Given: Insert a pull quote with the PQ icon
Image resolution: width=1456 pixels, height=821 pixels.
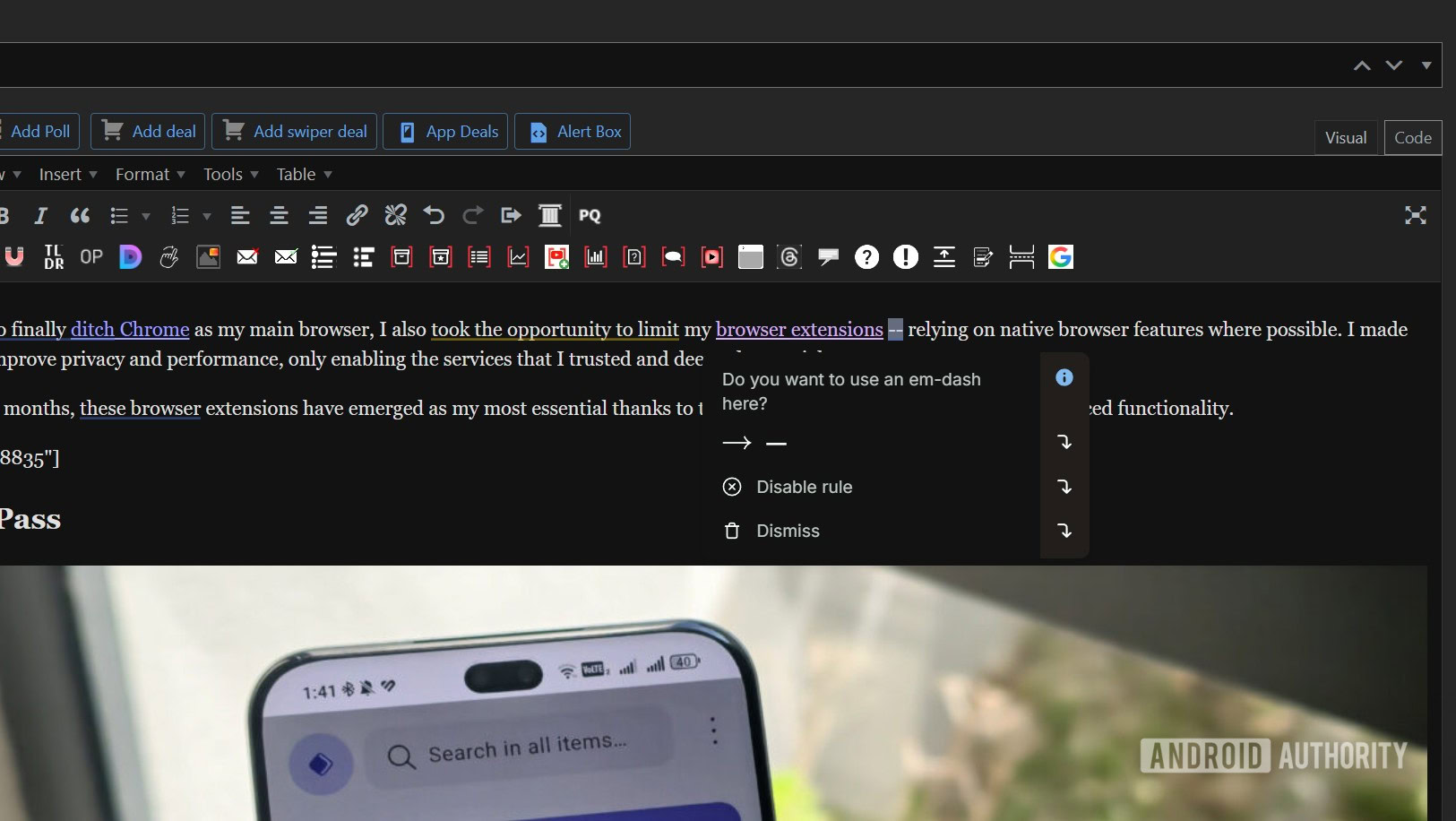Looking at the screenshot, I should 589,215.
